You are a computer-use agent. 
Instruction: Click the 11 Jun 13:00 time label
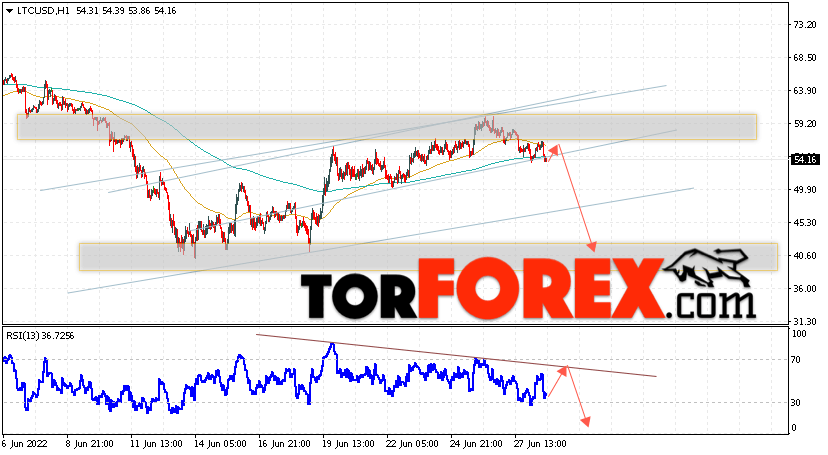156,444
